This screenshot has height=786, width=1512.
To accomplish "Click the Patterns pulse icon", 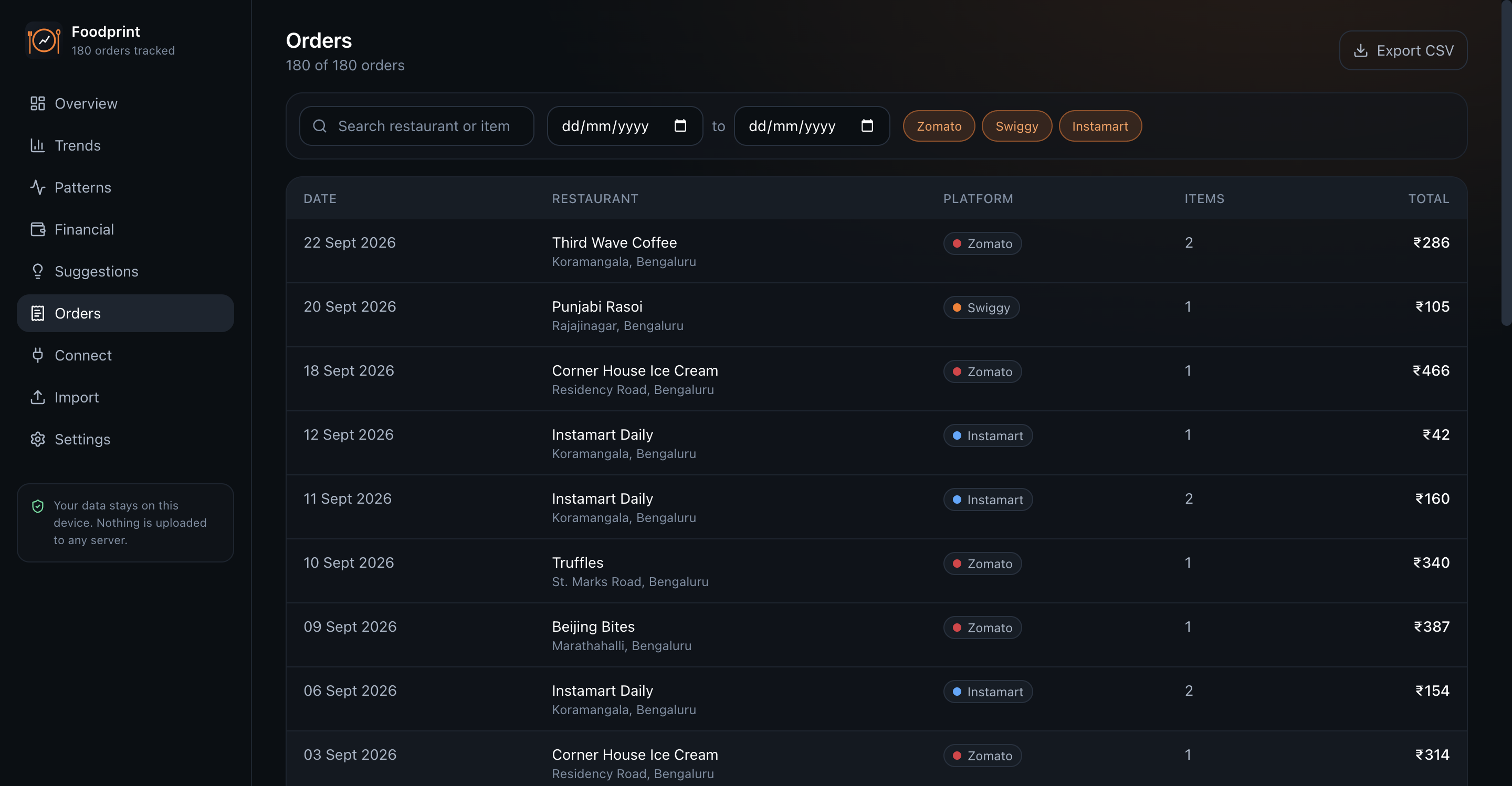I will [x=38, y=188].
